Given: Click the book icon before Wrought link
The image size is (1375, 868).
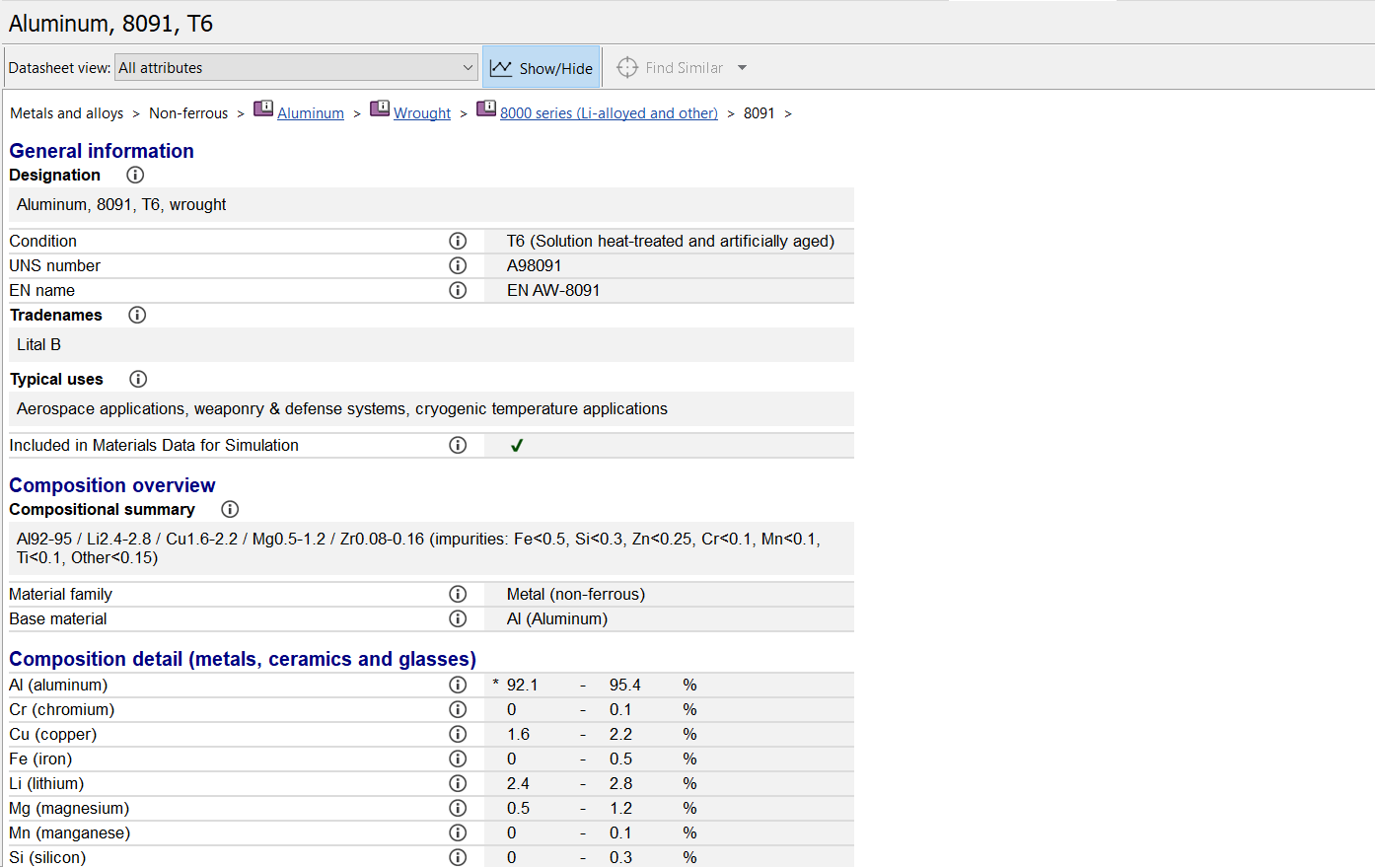Looking at the screenshot, I should click(x=380, y=109).
